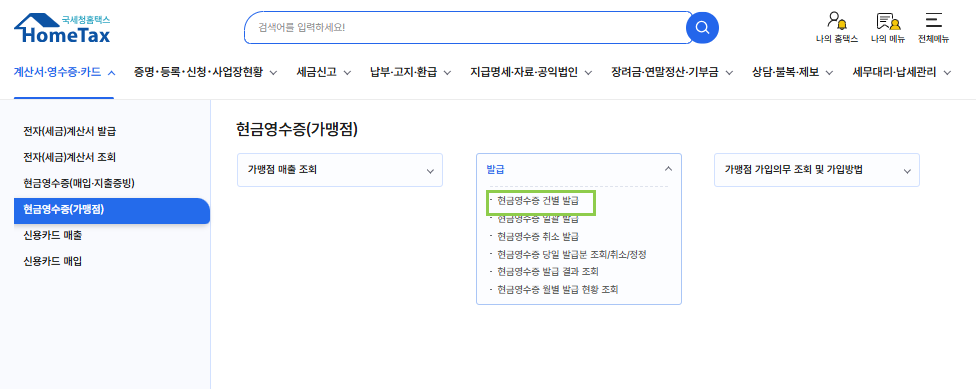Image resolution: width=976 pixels, height=389 pixels.
Task: Open 세금신고 top menu
Action: point(324,72)
